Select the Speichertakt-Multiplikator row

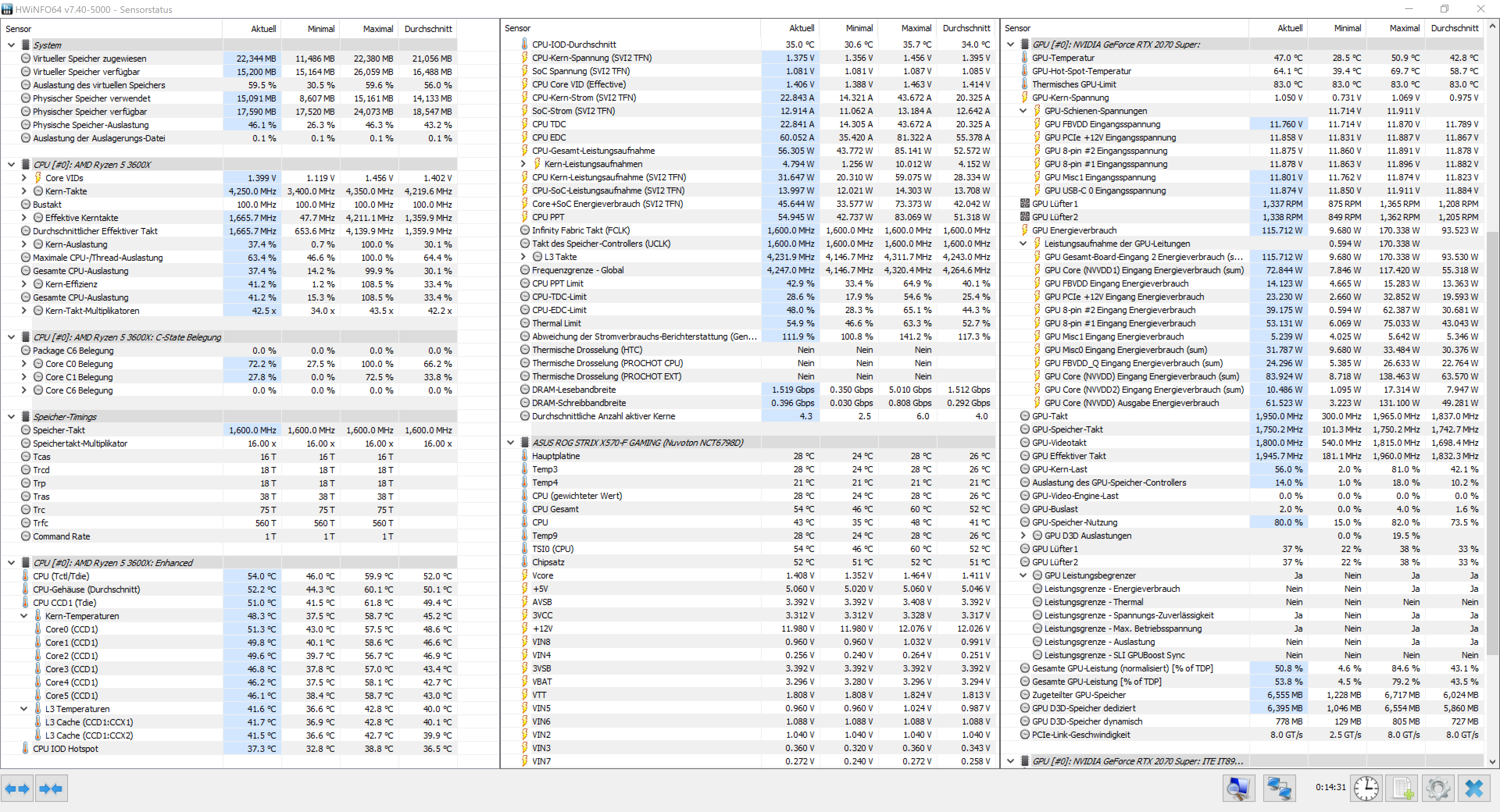point(229,443)
